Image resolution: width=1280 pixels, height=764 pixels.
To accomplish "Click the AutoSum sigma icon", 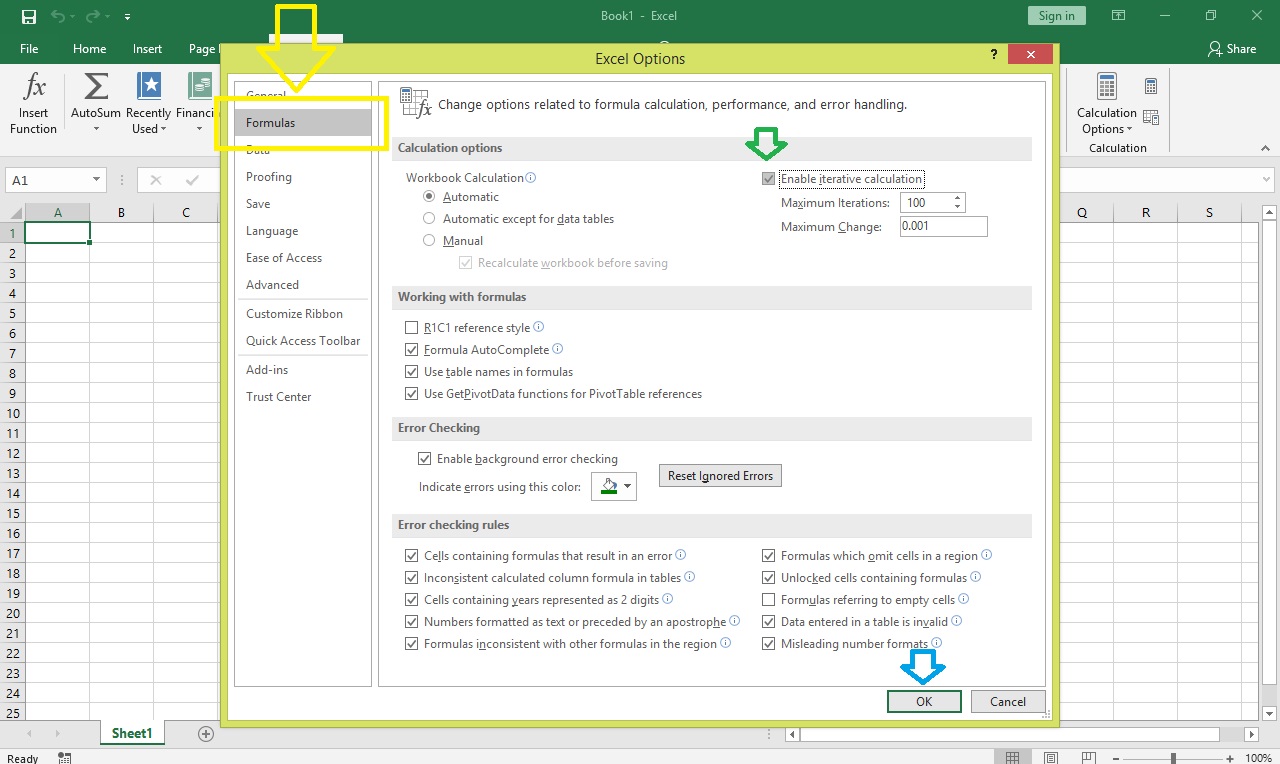I will 96,87.
